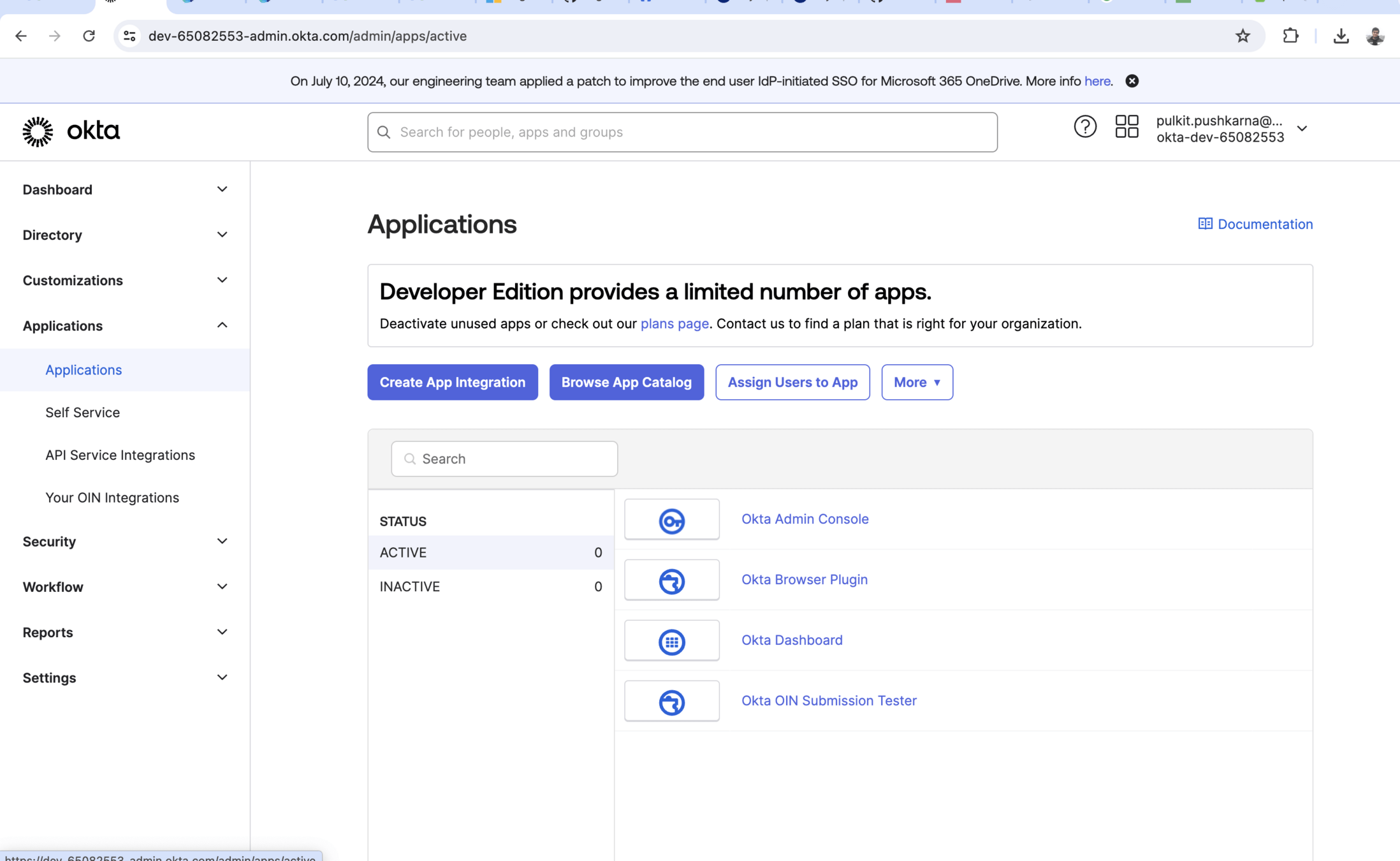Open the Okta apps grid icon
This screenshot has height=861, width=1400.
pos(1127,127)
